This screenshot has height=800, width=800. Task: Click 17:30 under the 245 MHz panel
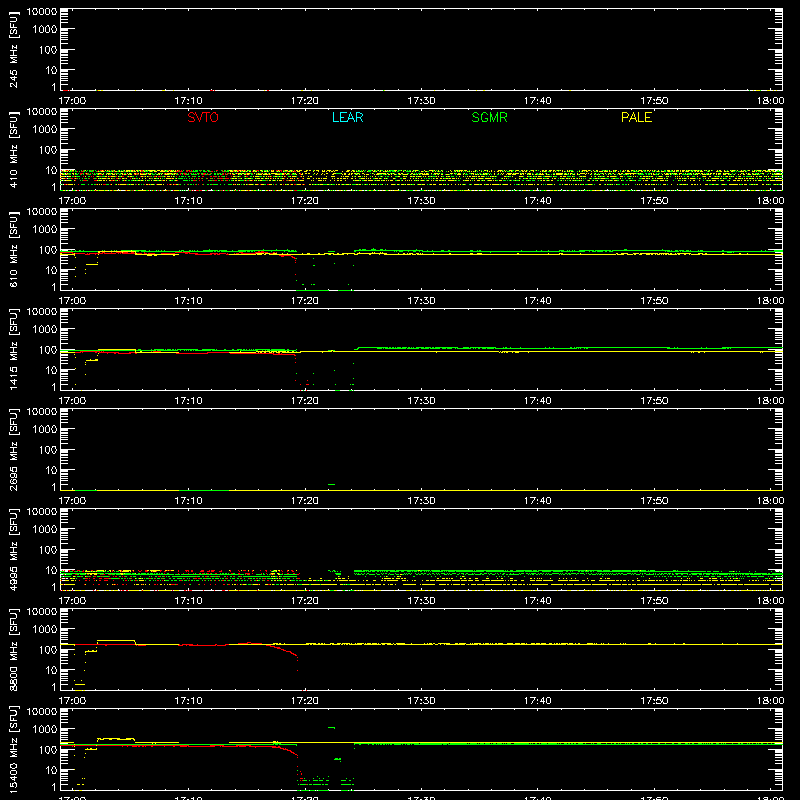pos(421,101)
